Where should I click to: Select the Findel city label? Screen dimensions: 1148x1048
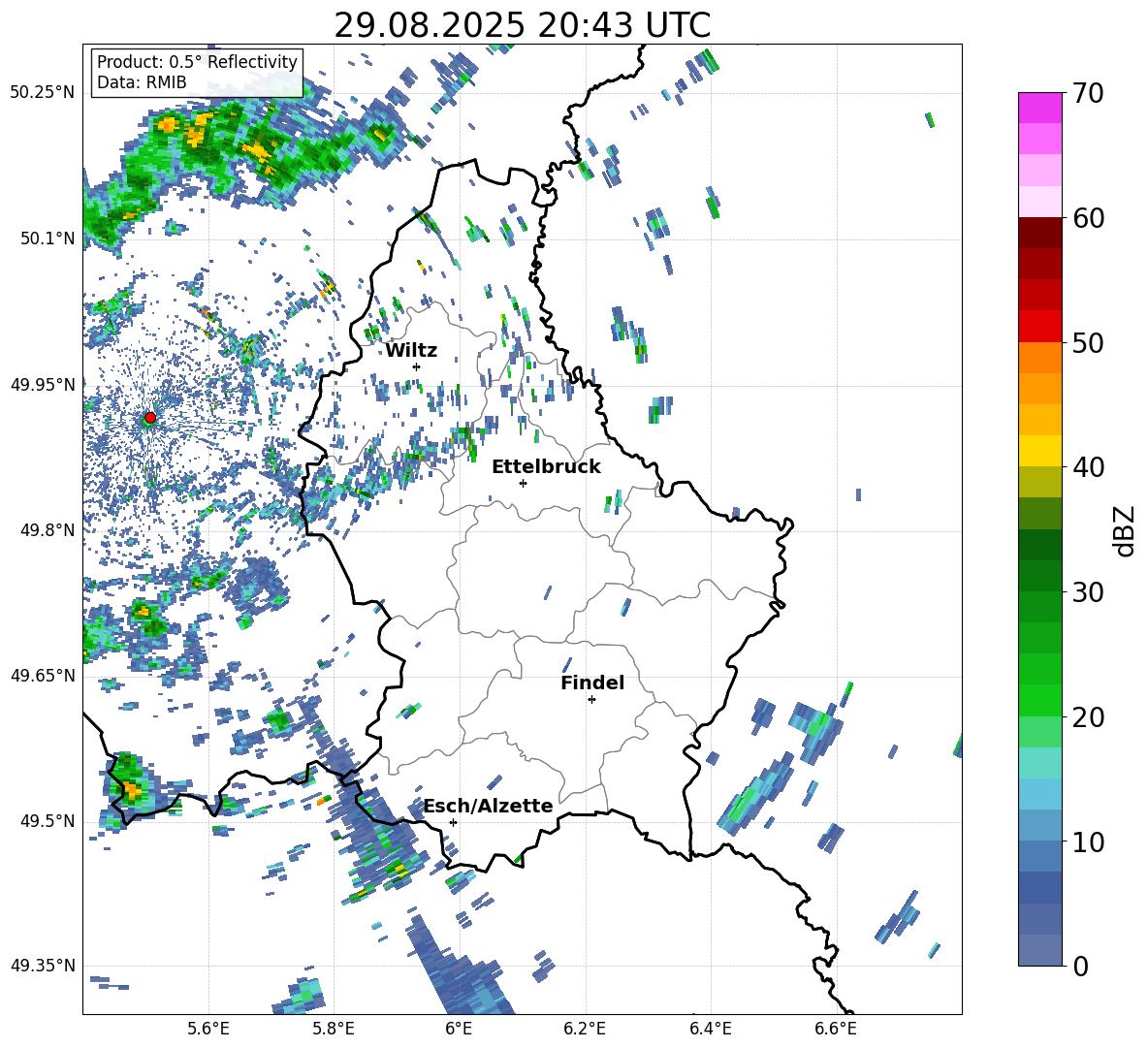[592, 683]
